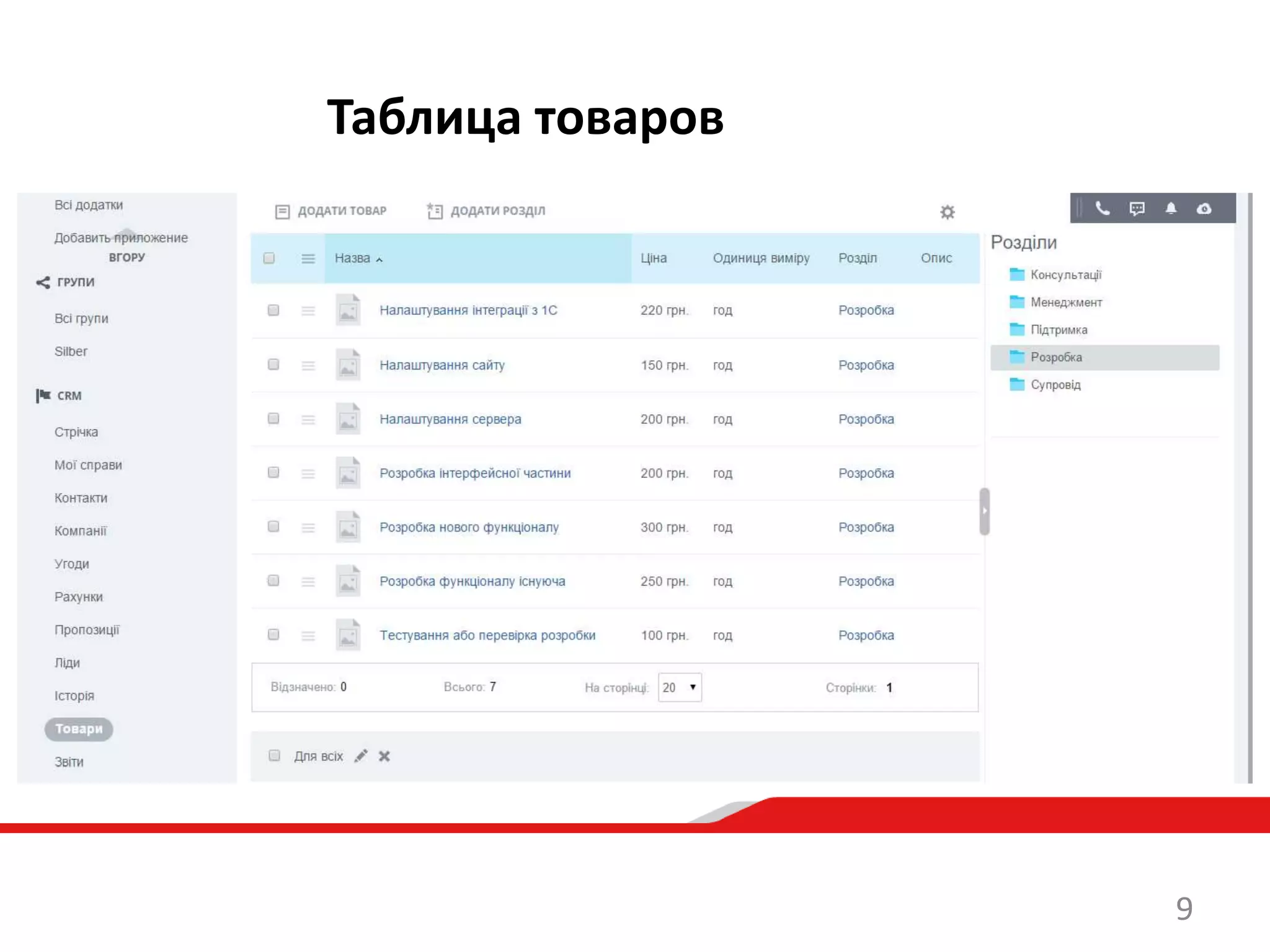This screenshot has height=952, width=1270.
Task: Check the Розробка нового функціоналу checkbox
Action: [273, 526]
